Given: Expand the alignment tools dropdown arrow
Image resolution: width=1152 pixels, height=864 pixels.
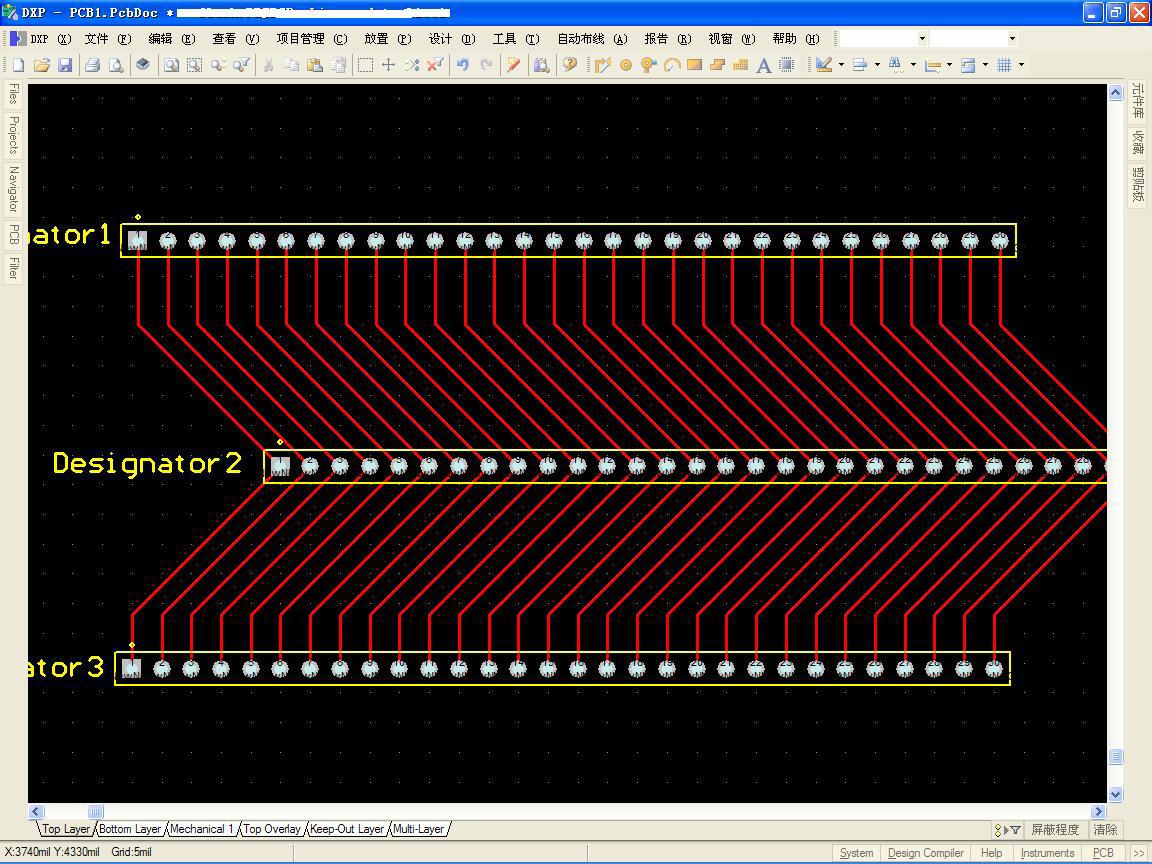Looking at the screenshot, I should tap(877, 65).
